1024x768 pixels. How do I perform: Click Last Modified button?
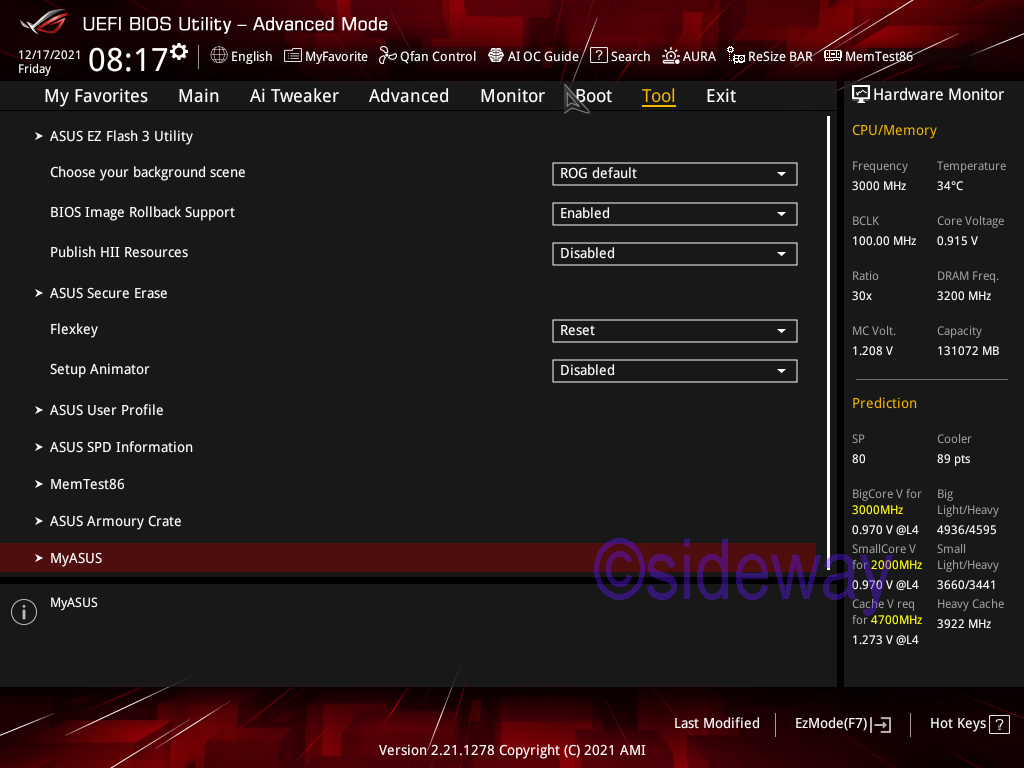716,724
